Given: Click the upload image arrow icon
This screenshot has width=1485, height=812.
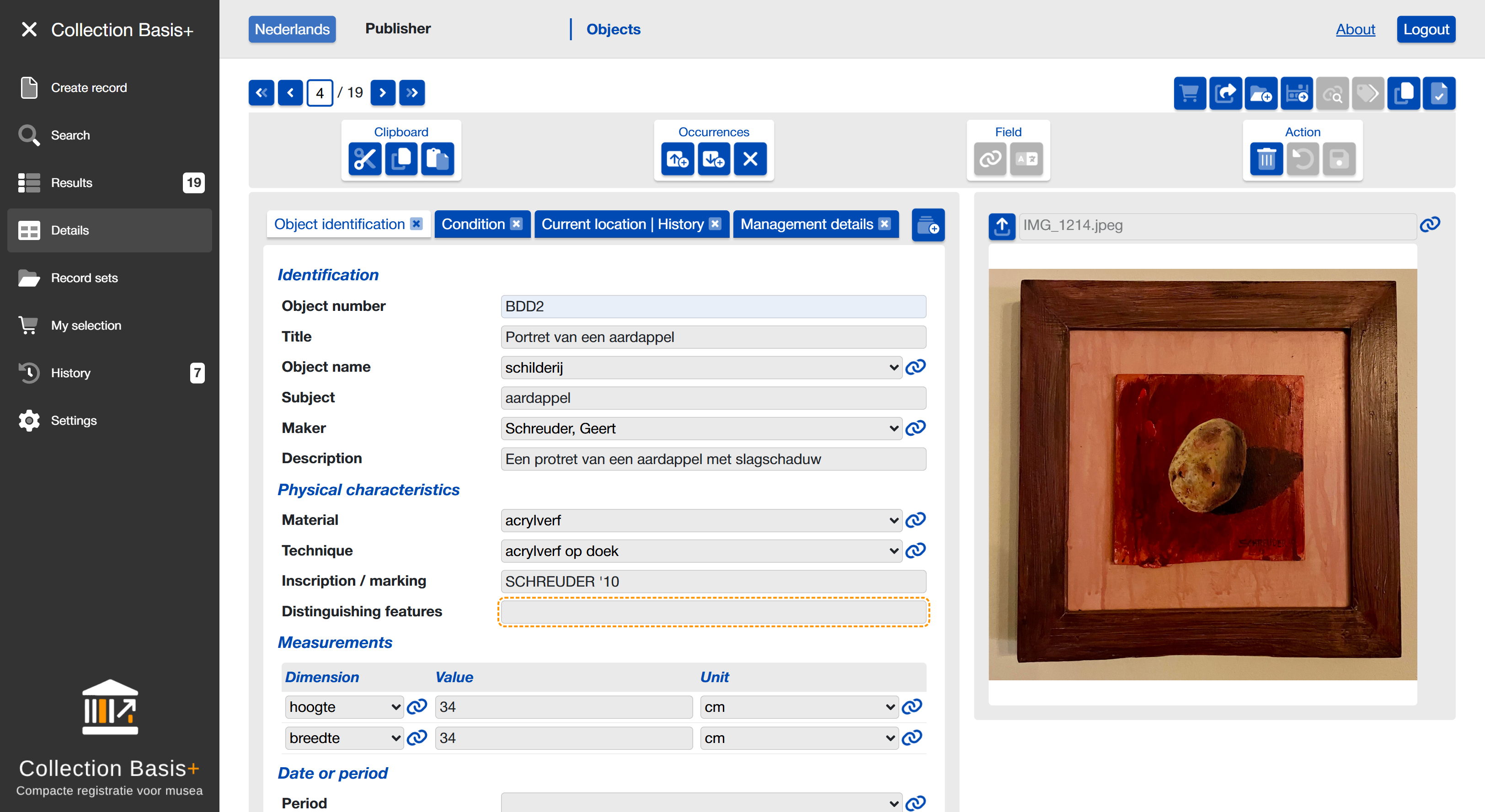Looking at the screenshot, I should point(1002,225).
